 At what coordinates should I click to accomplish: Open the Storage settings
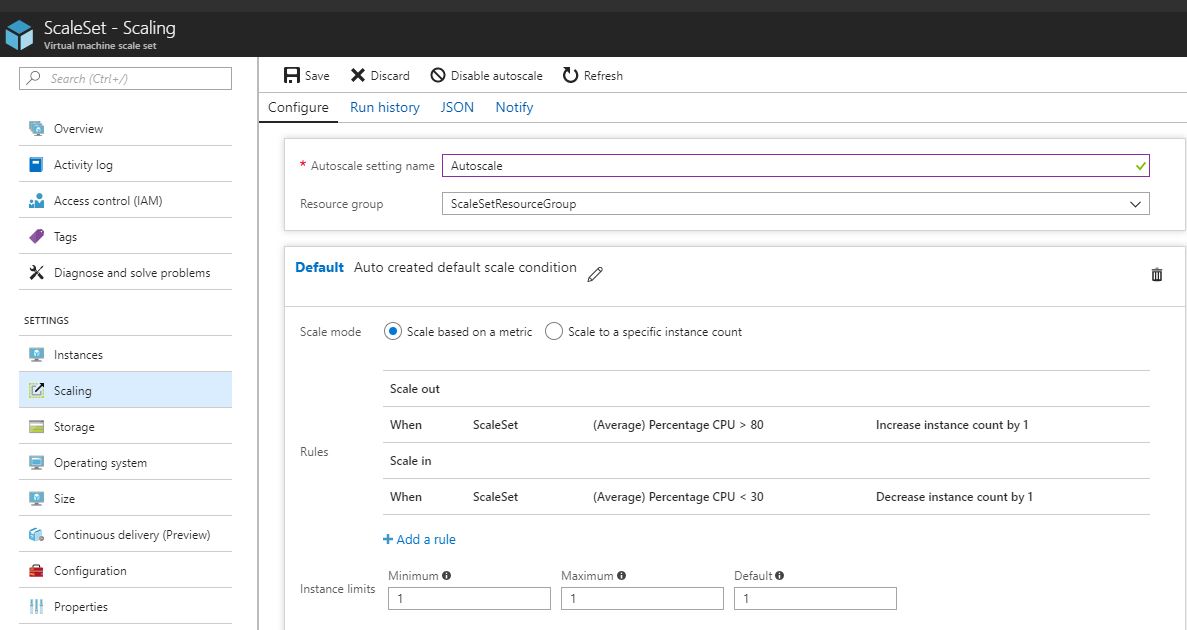point(74,426)
